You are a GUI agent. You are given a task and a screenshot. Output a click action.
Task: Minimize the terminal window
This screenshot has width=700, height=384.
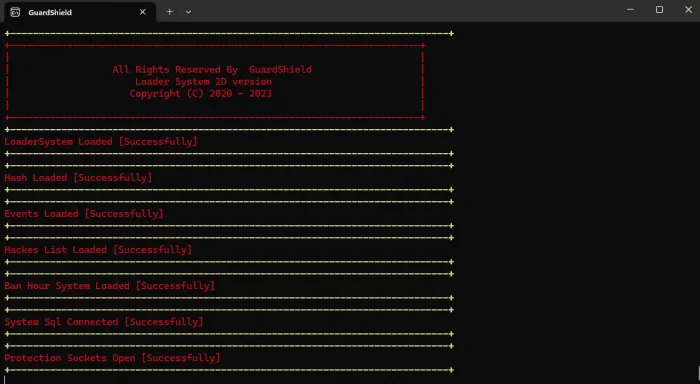point(630,10)
